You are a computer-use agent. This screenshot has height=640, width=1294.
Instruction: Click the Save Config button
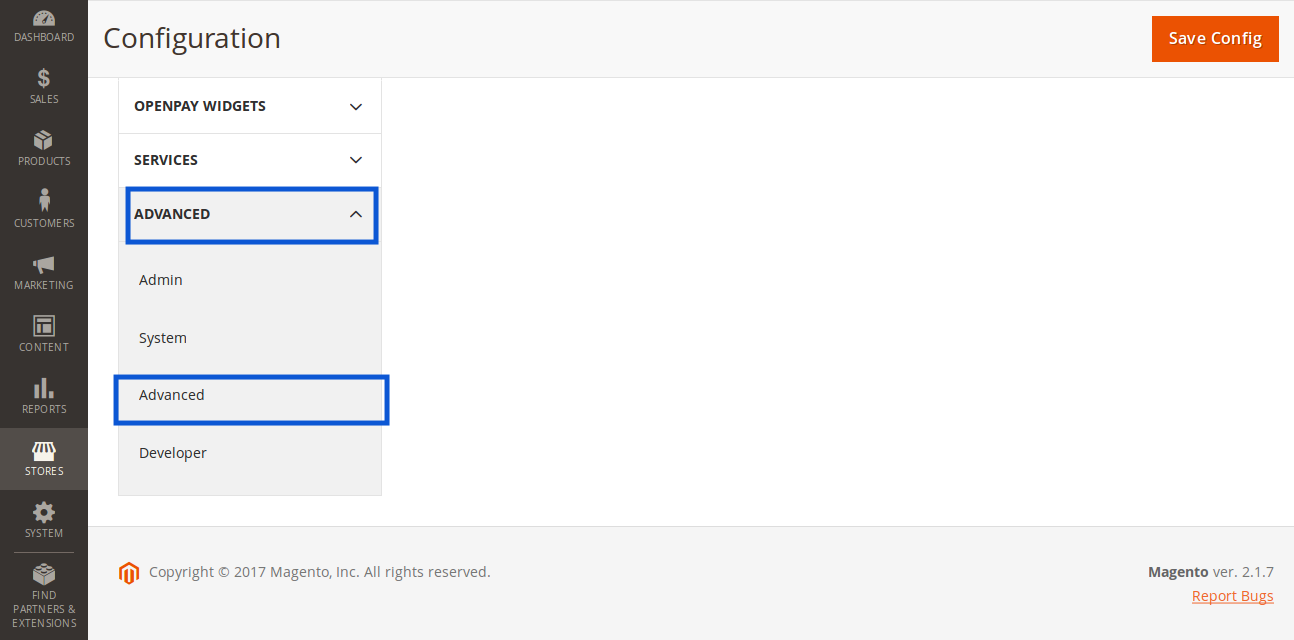click(1215, 38)
